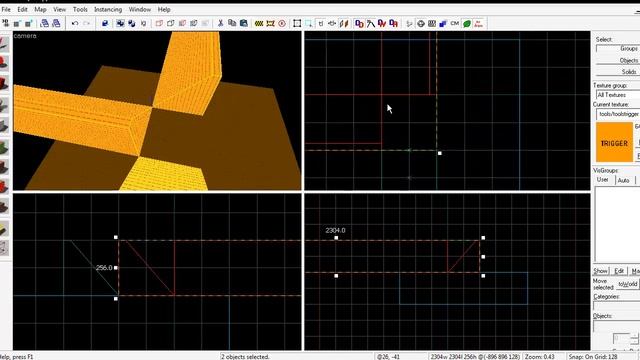Hide the unselected objects
Image resolution: width=640 pixels, height=360 pixels.
[x=171, y=23]
